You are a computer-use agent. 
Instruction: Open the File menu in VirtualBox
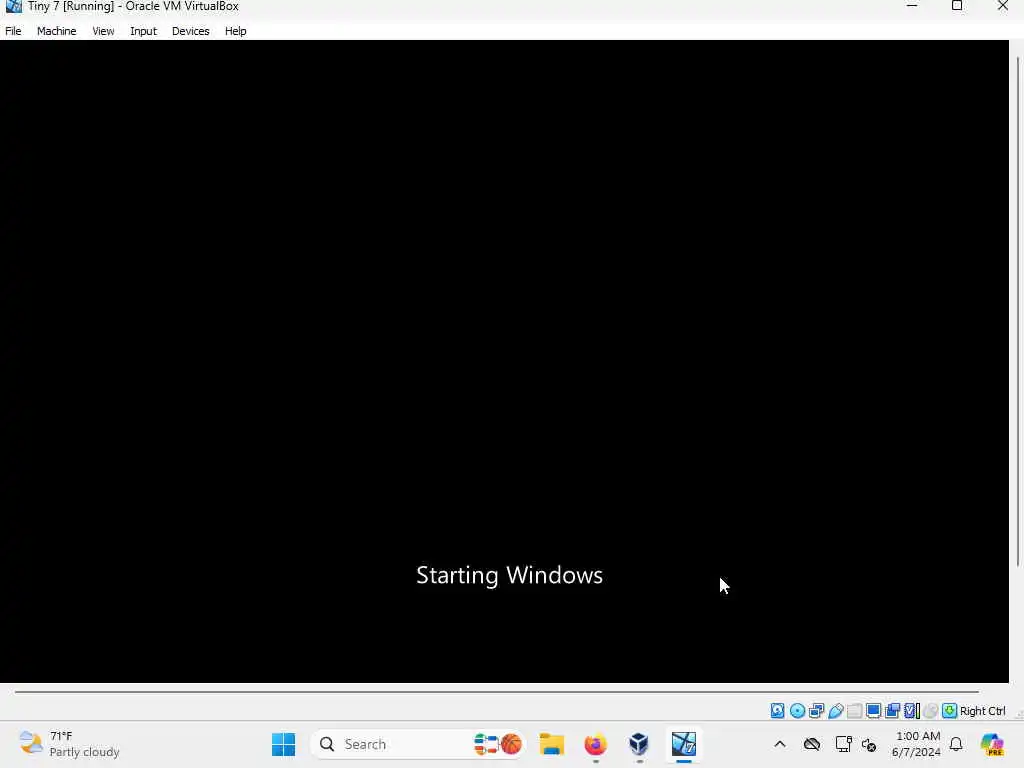click(x=13, y=31)
